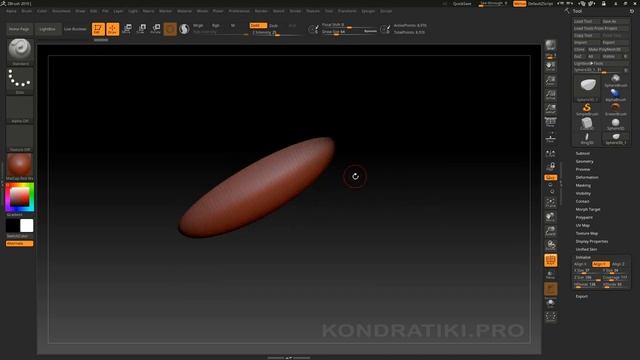Expand the Deformation subpalette
This screenshot has width=640, height=360.
[587, 178]
